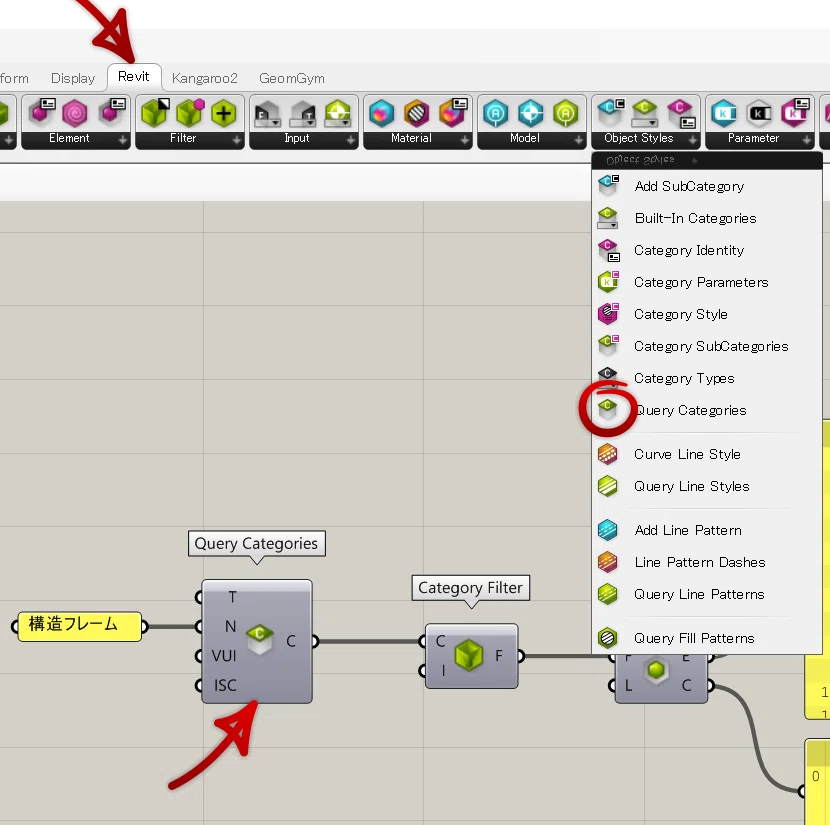Click the colorful hexagon icon in Material panel
Screen dimensions: 830x825
click(381, 113)
